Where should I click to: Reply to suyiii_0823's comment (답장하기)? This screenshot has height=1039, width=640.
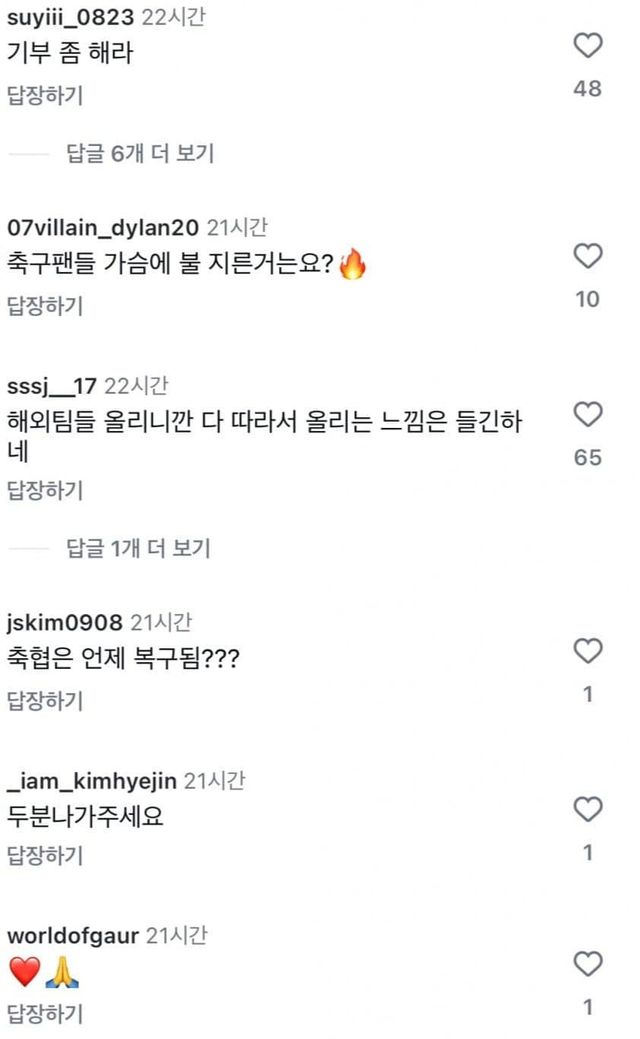45,96
